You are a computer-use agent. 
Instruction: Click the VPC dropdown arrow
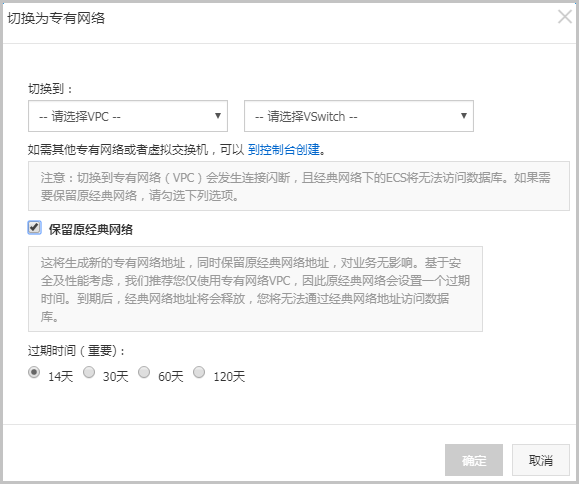click(218, 116)
